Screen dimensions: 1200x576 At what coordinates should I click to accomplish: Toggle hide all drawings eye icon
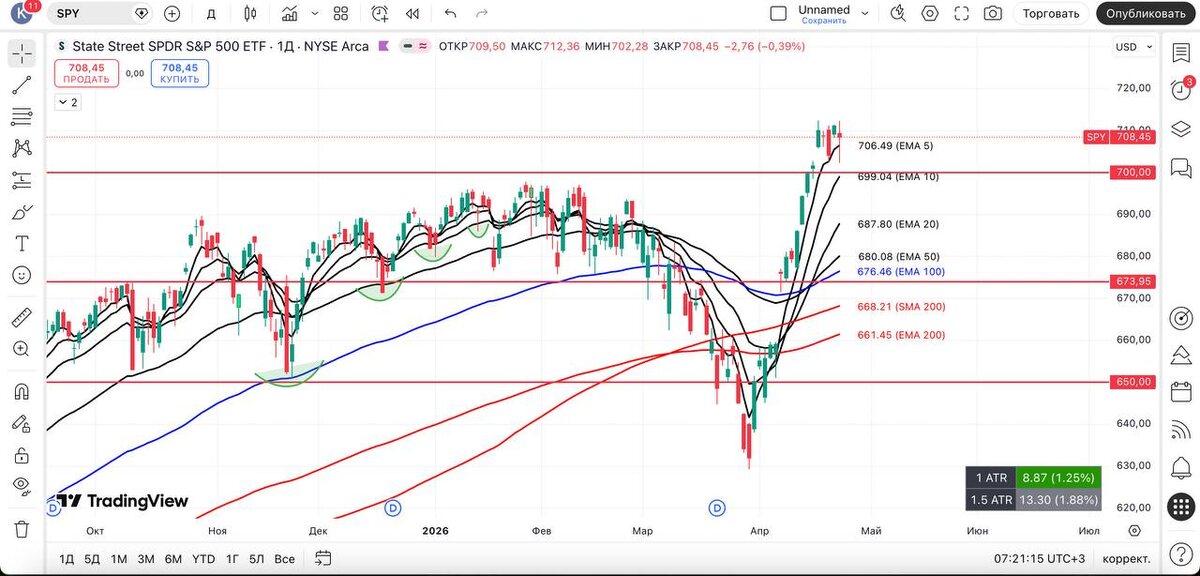22,486
